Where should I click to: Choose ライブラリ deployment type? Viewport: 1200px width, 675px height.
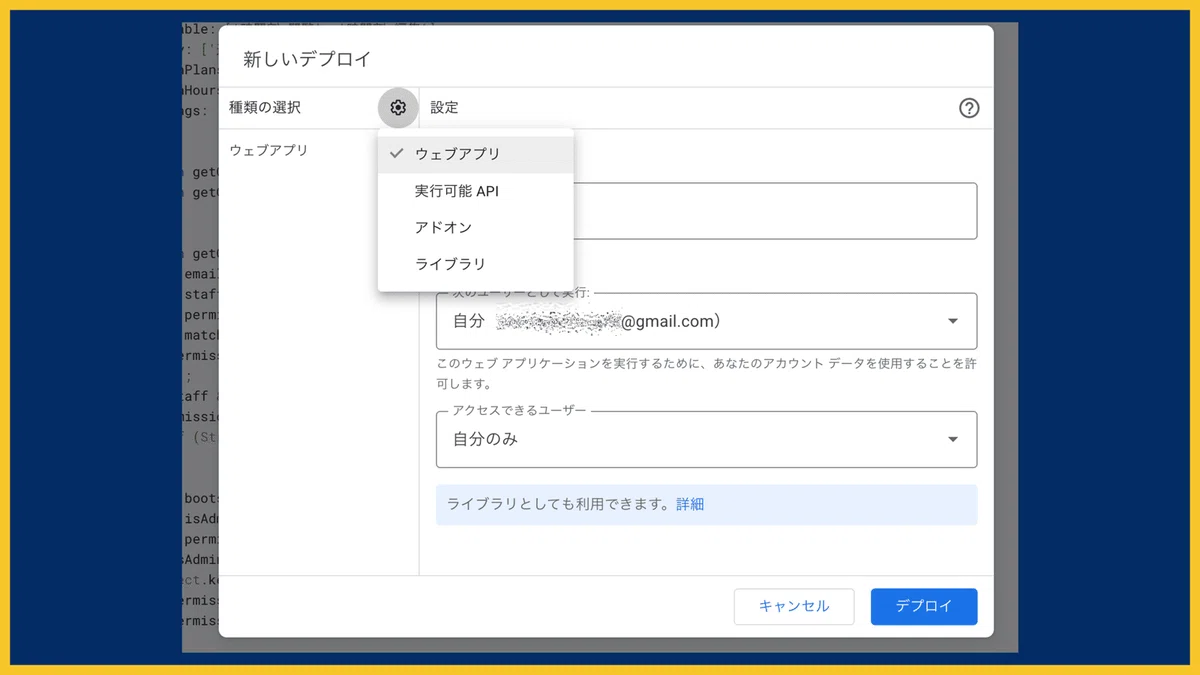coord(476,264)
